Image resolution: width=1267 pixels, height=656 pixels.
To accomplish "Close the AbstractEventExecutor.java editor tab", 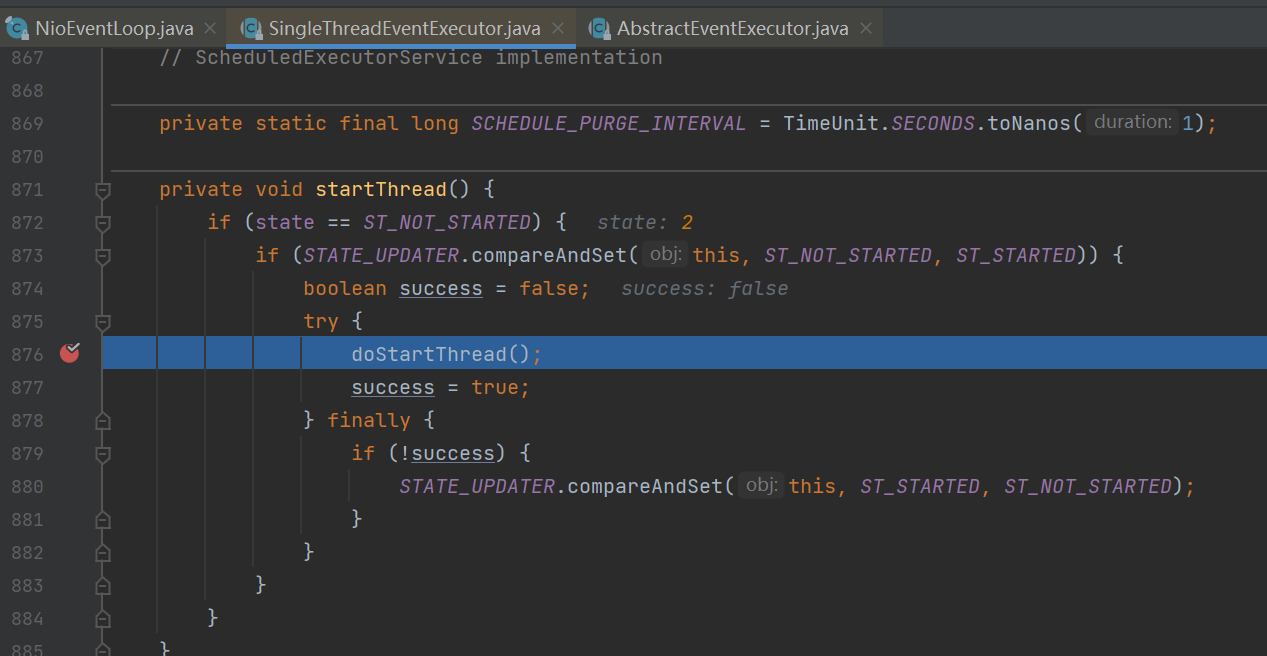I will tap(866, 29).
